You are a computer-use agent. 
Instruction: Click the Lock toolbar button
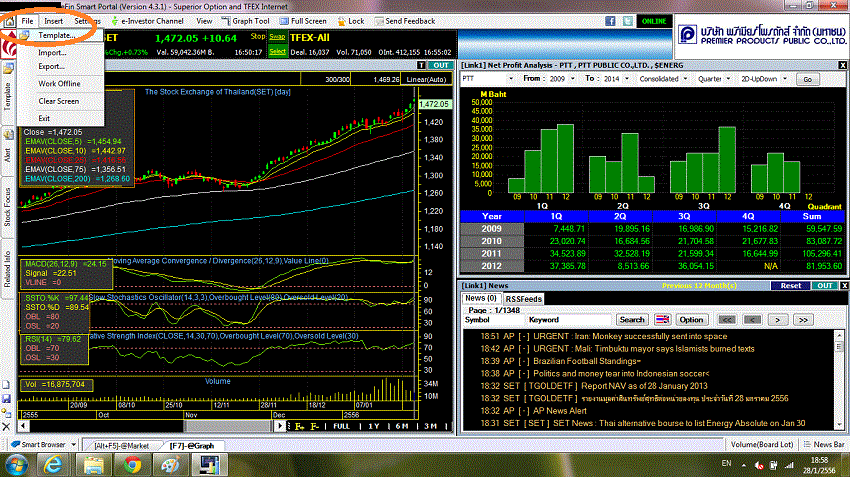click(351, 21)
